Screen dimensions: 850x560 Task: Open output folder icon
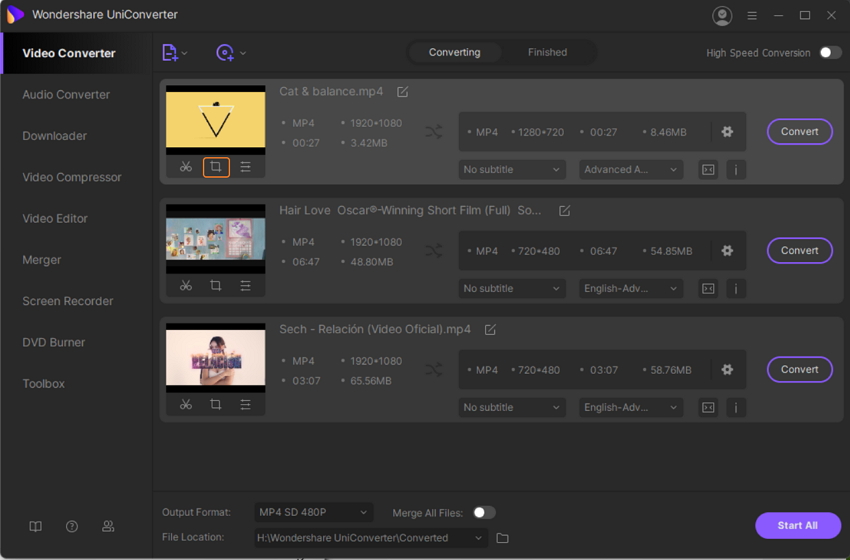503,538
